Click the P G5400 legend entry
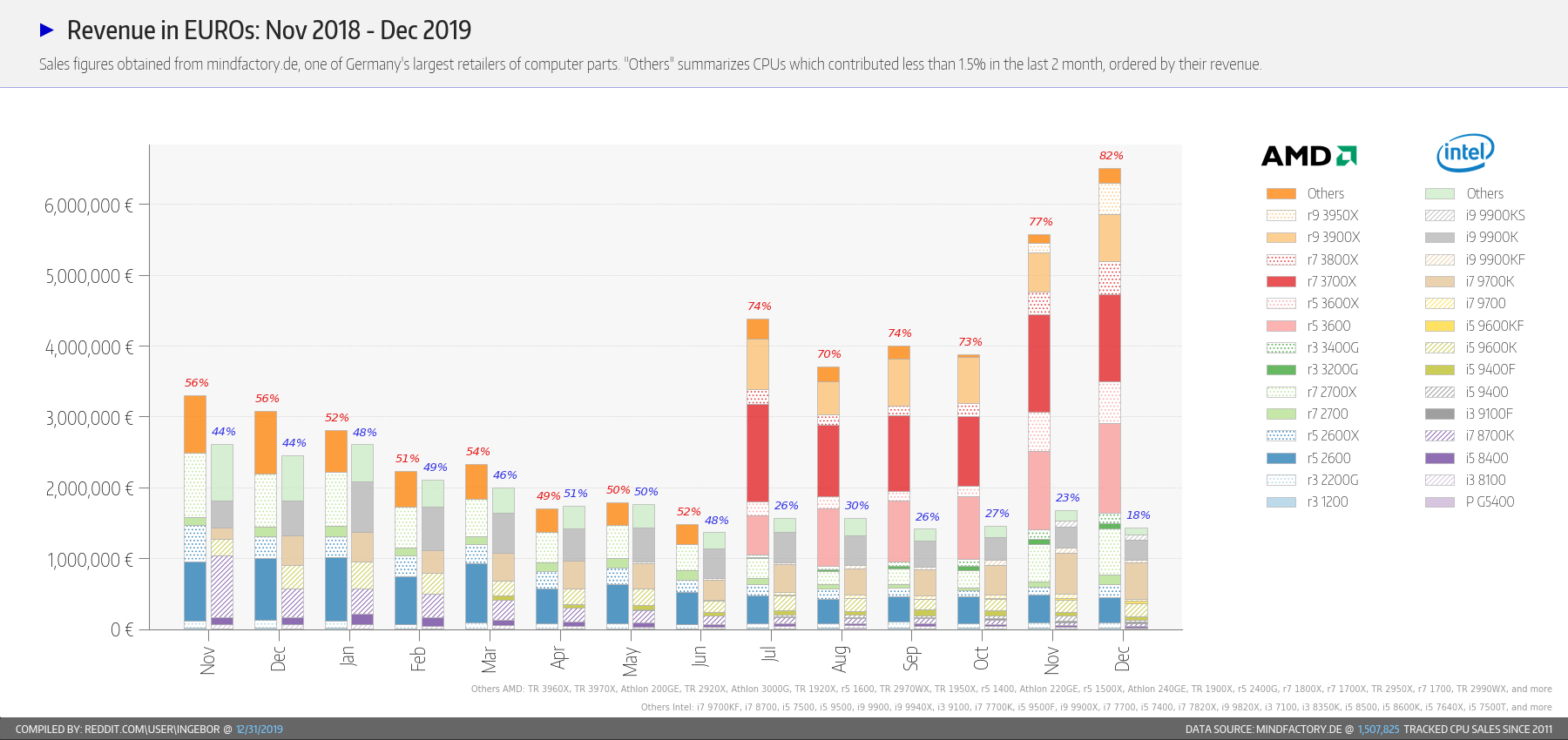This screenshot has width=1568, height=740. (1490, 502)
